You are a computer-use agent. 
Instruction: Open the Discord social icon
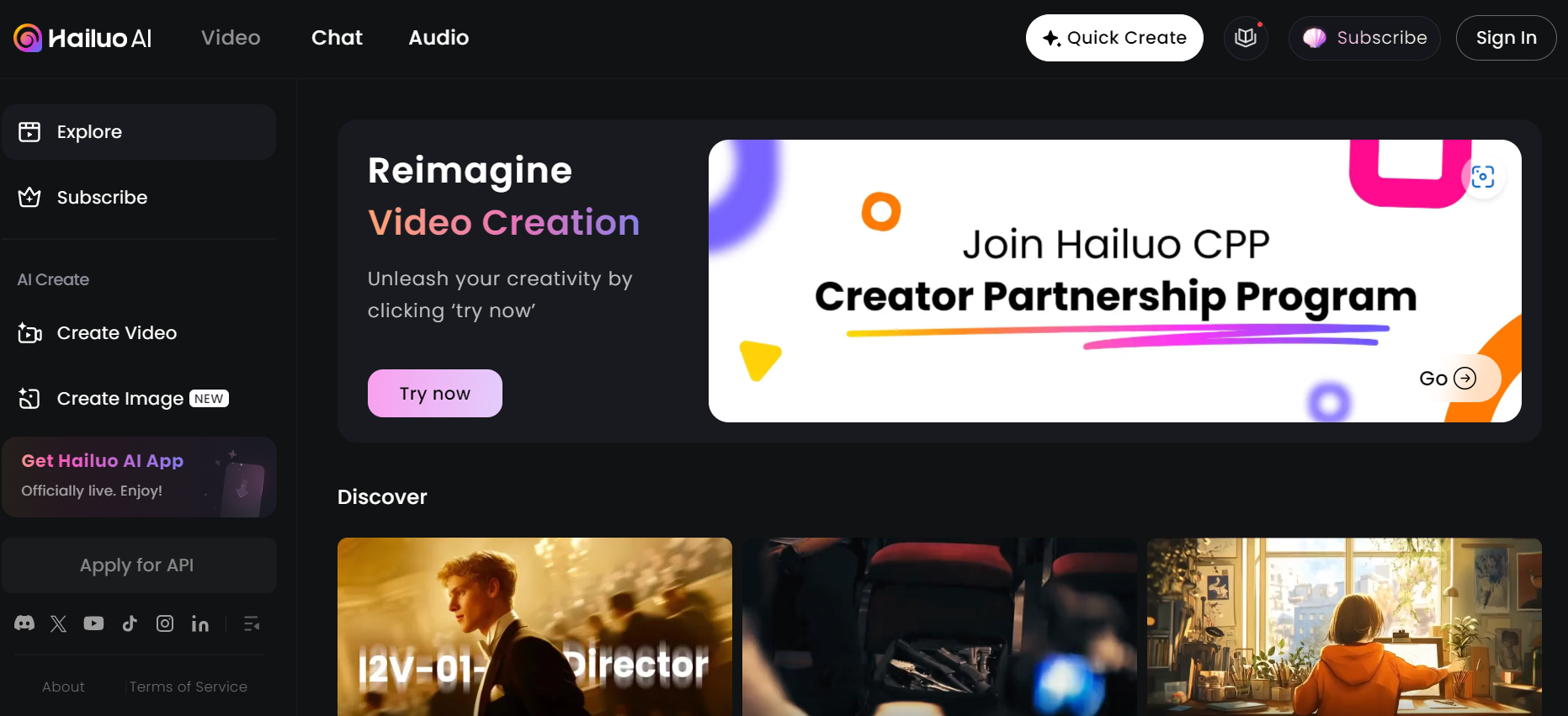(24, 623)
